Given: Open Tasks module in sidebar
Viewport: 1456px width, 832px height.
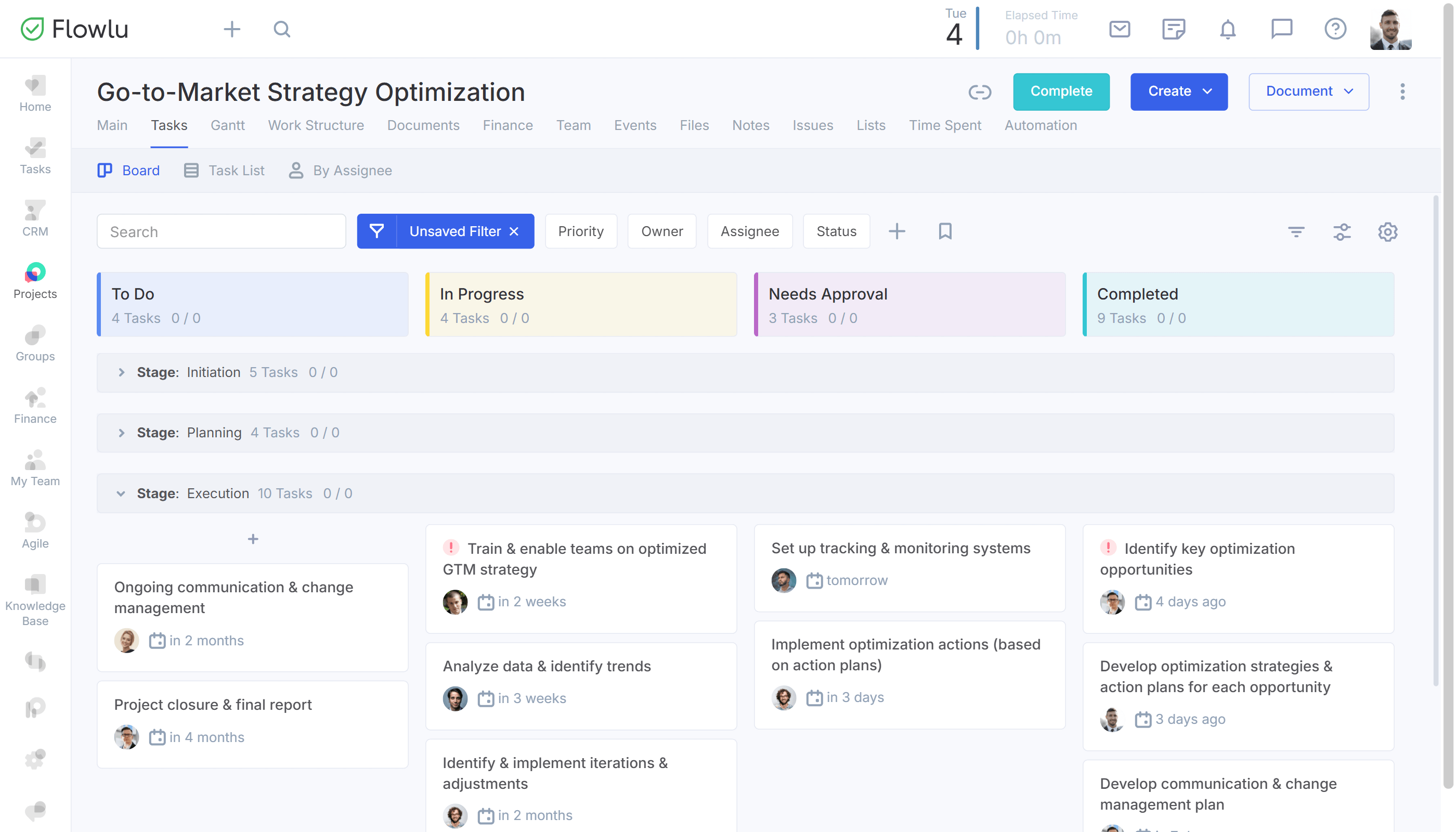Looking at the screenshot, I should tap(35, 157).
